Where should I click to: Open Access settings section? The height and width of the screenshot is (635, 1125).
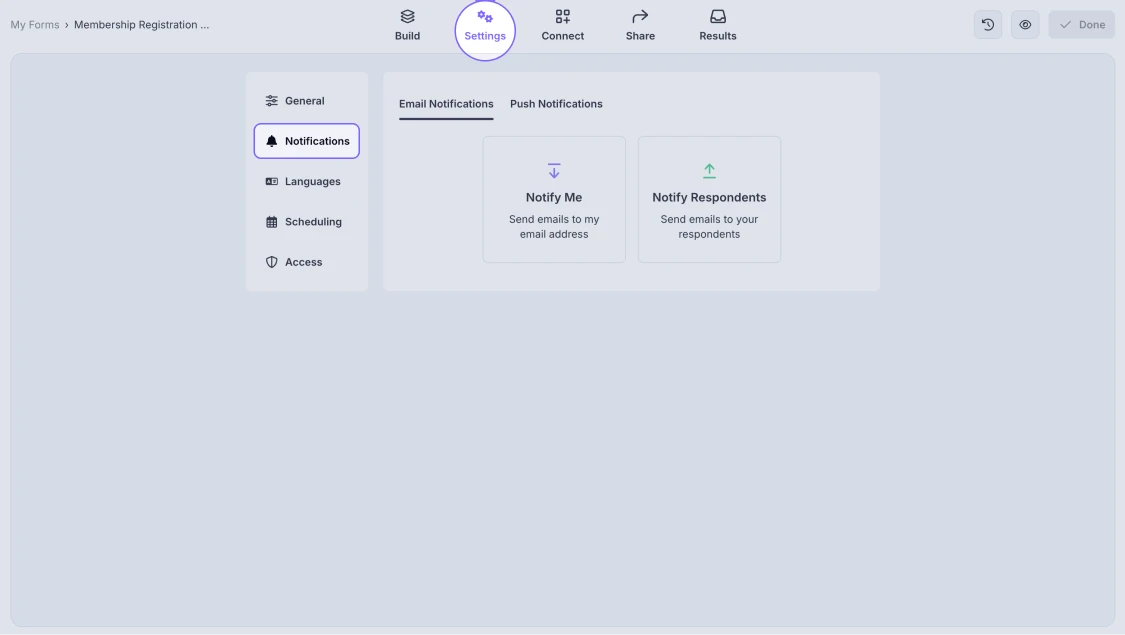coord(303,262)
